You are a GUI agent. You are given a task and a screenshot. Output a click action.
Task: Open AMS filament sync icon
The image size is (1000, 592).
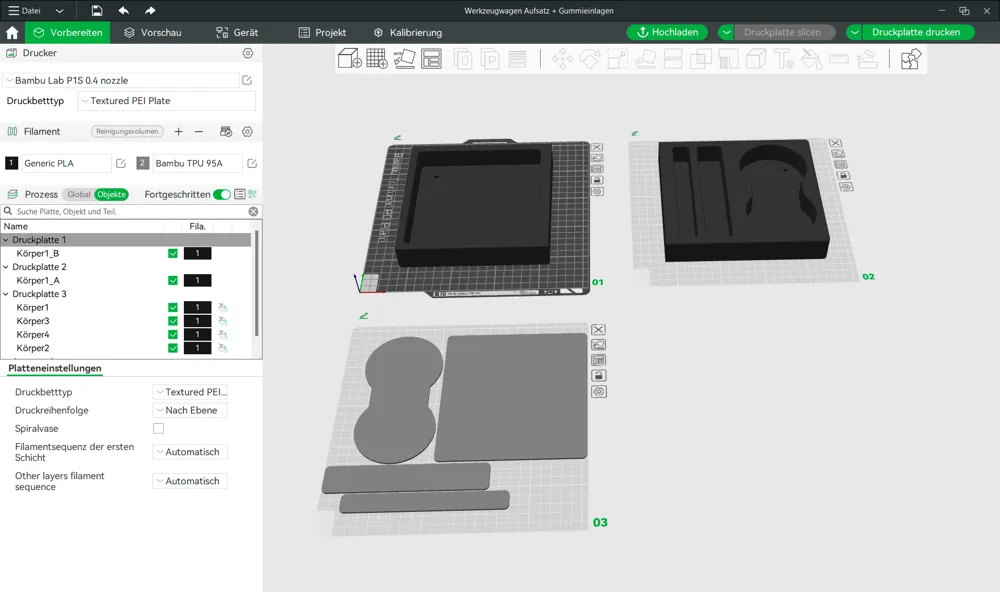pyautogui.click(x=226, y=131)
